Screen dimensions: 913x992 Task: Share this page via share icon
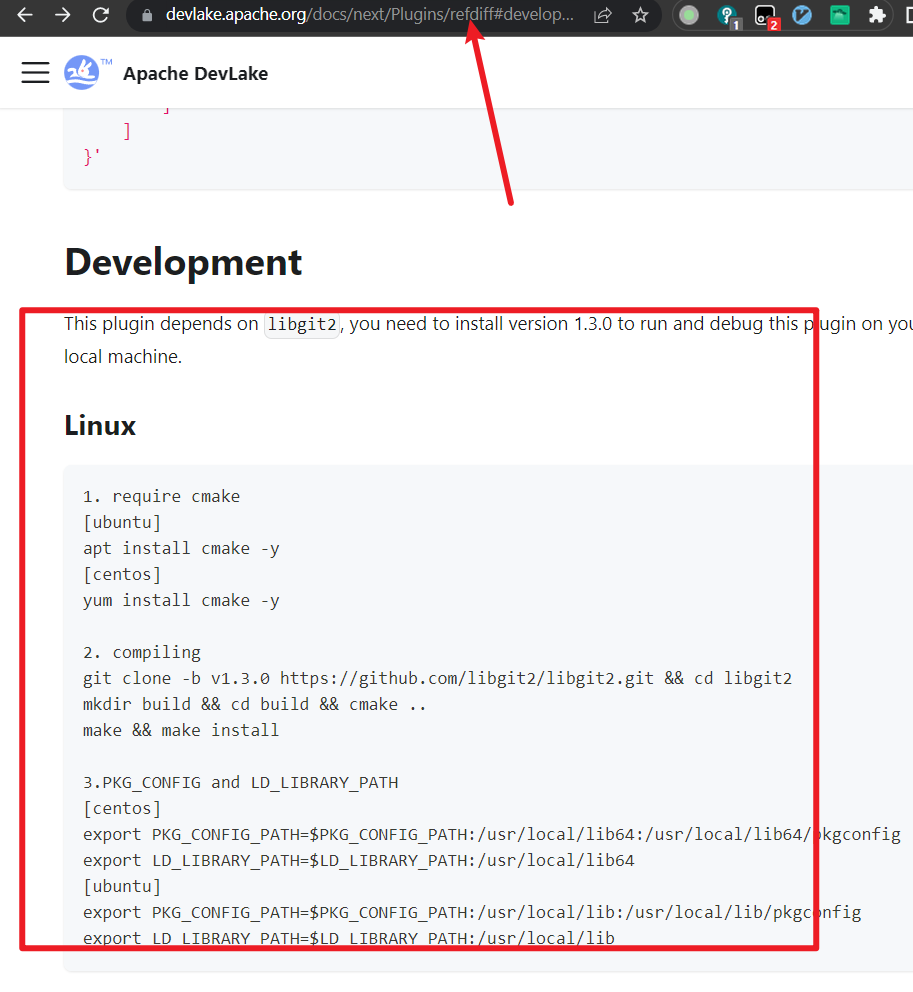(603, 15)
